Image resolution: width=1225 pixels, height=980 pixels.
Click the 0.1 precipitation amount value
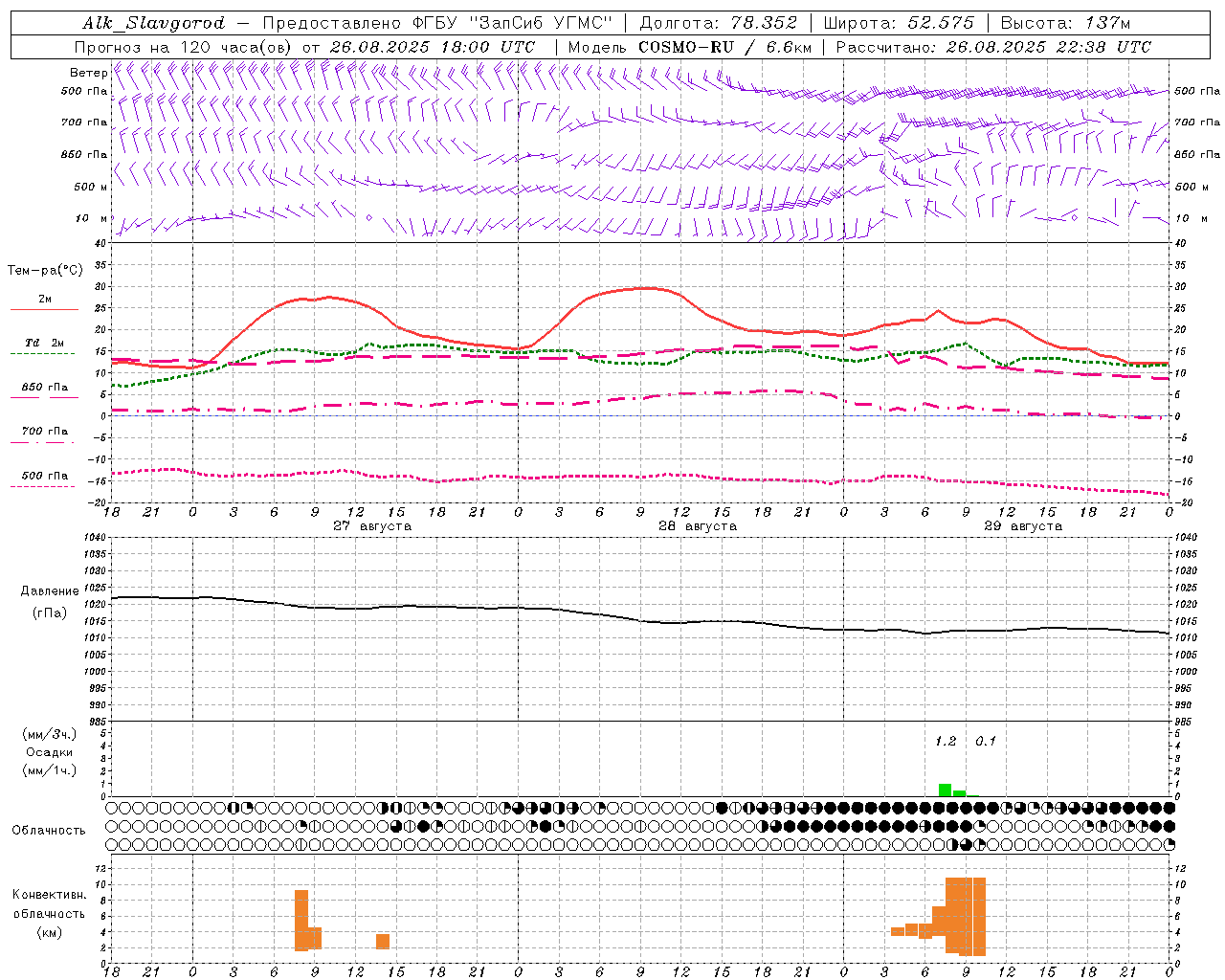tap(986, 742)
